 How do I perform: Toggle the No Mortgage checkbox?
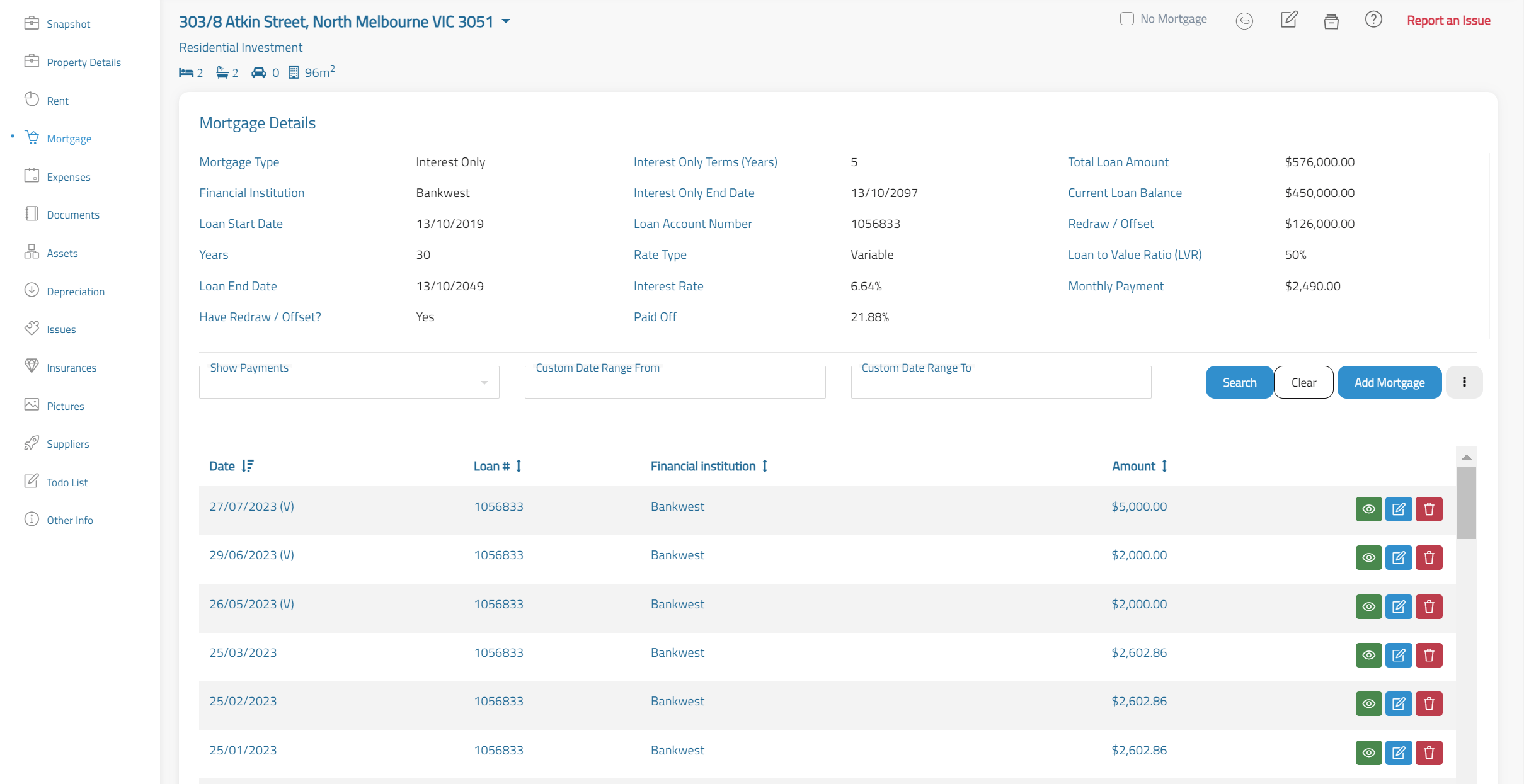[1127, 19]
